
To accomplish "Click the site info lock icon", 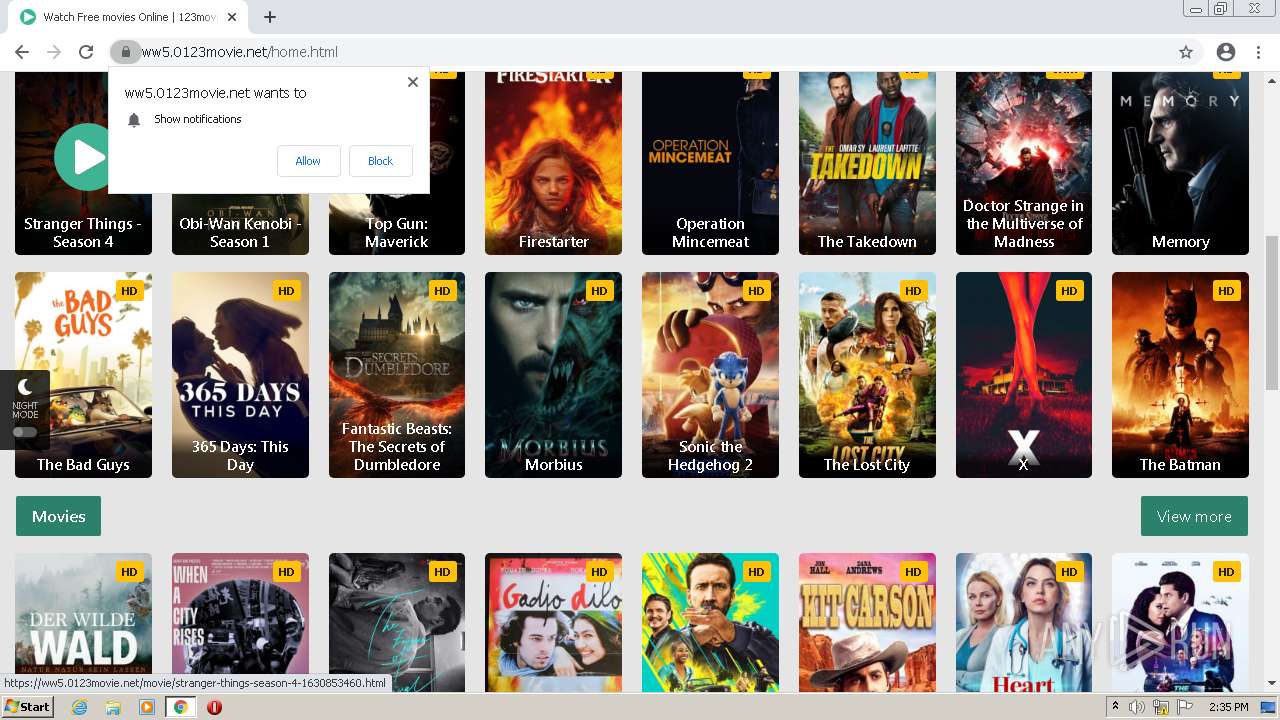I will point(125,52).
